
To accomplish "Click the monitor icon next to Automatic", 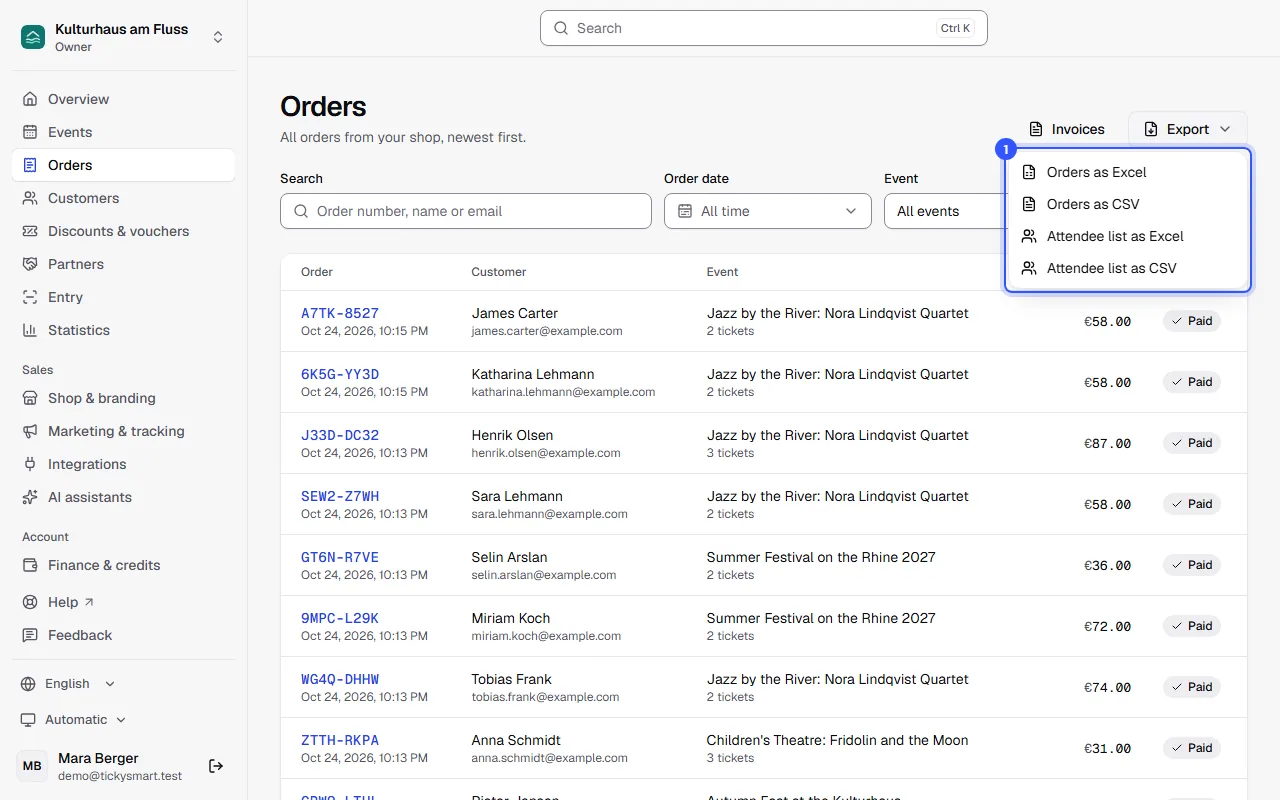I will tap(29, 720).
